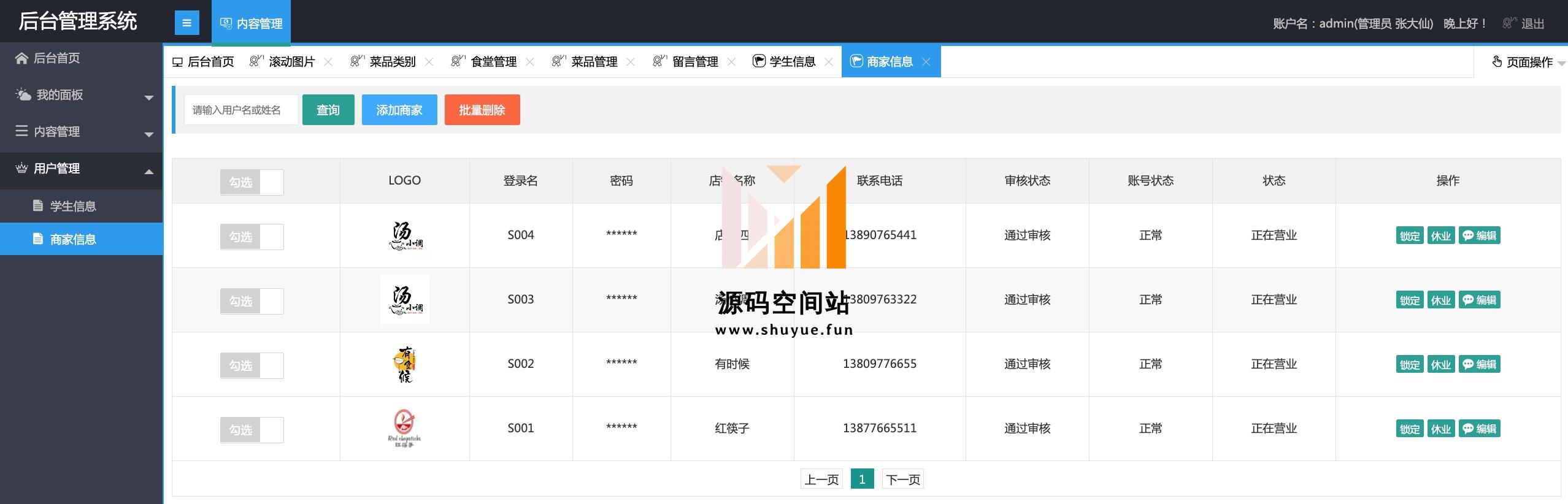Go to 上一页 previous page
This screenshot has width=1568, height=504.
point(821,479)
